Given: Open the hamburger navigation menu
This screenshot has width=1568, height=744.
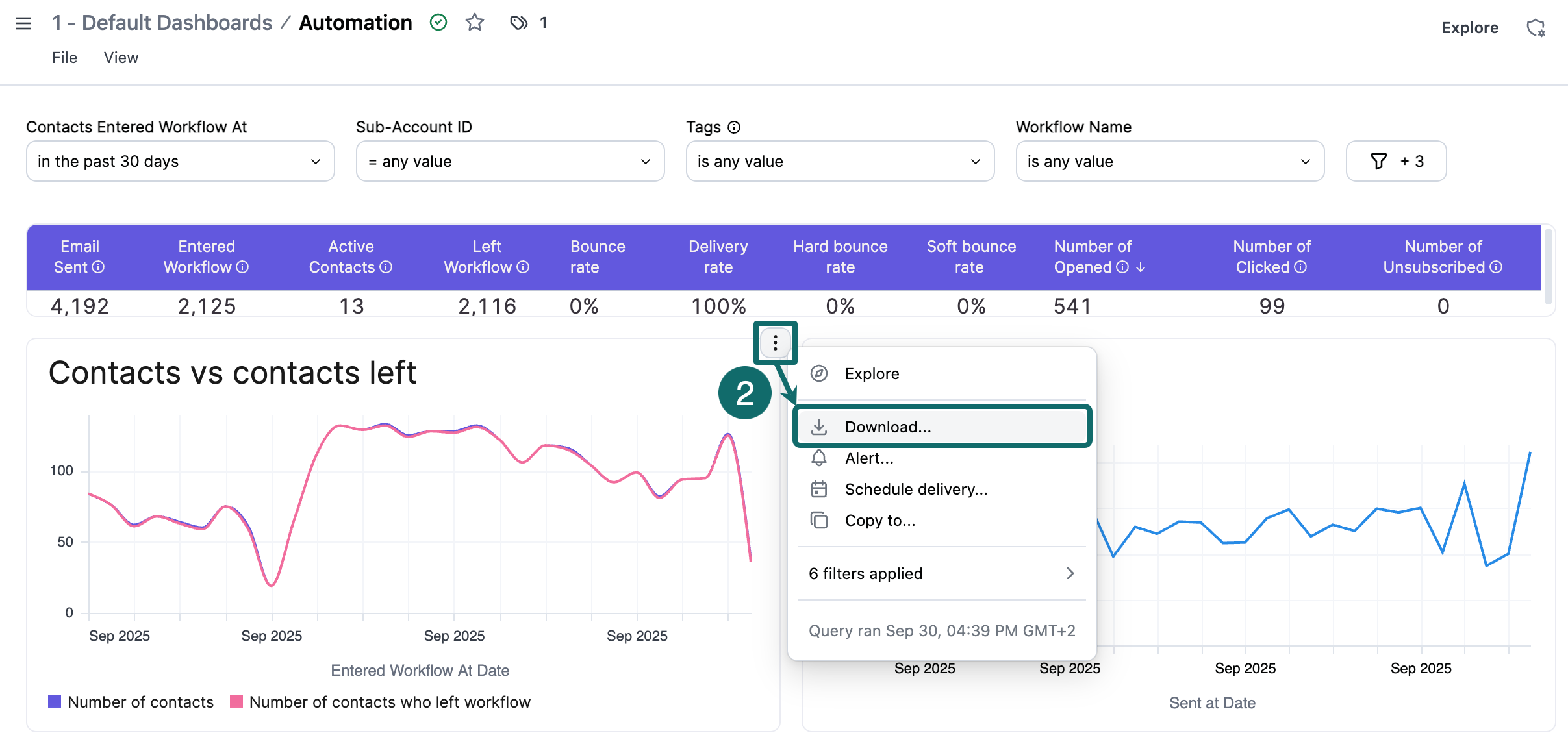Looking at the screenshot, I should (23, 23).
